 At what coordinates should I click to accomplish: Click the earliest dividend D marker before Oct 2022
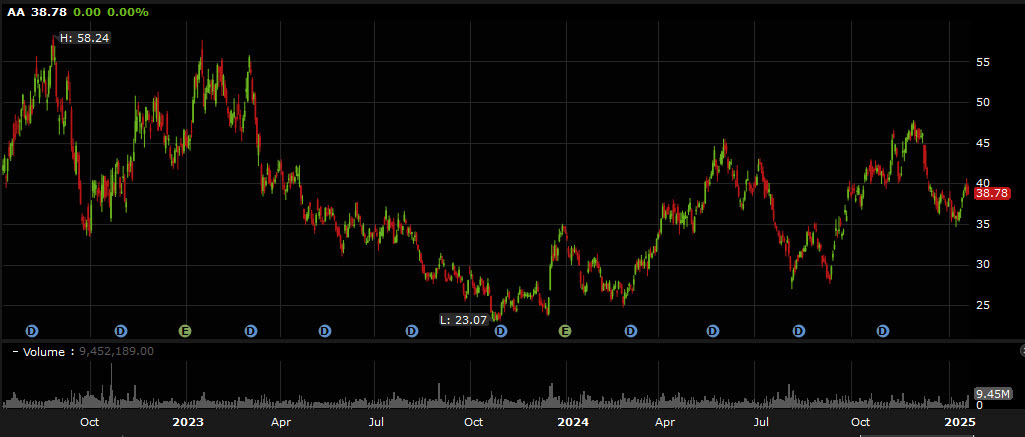point(32,331)
